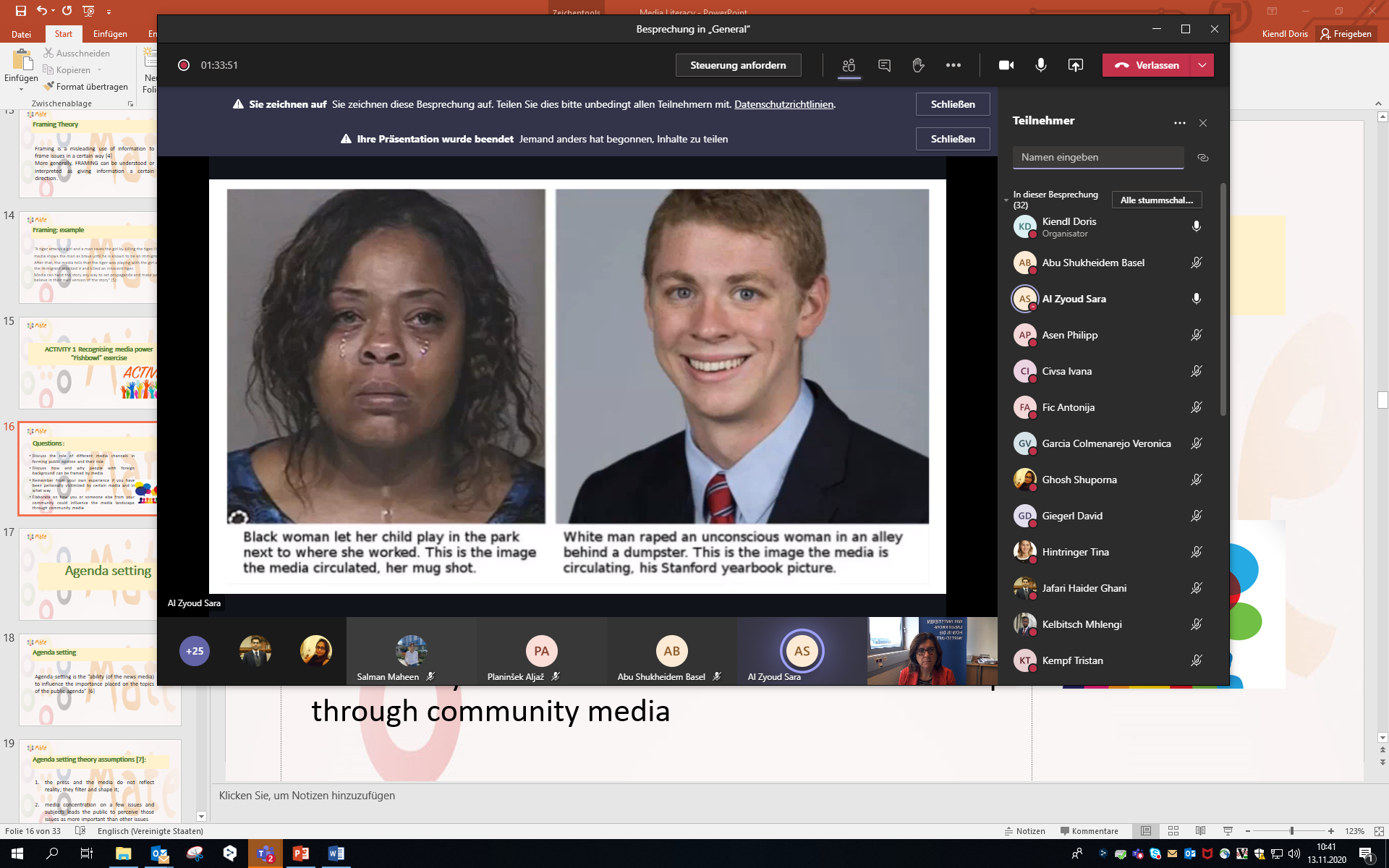Toggle Garcia Colmenarejo Veronica mic icon
This screenshot has height=868, width=1389.
[x=1196, y=443]
